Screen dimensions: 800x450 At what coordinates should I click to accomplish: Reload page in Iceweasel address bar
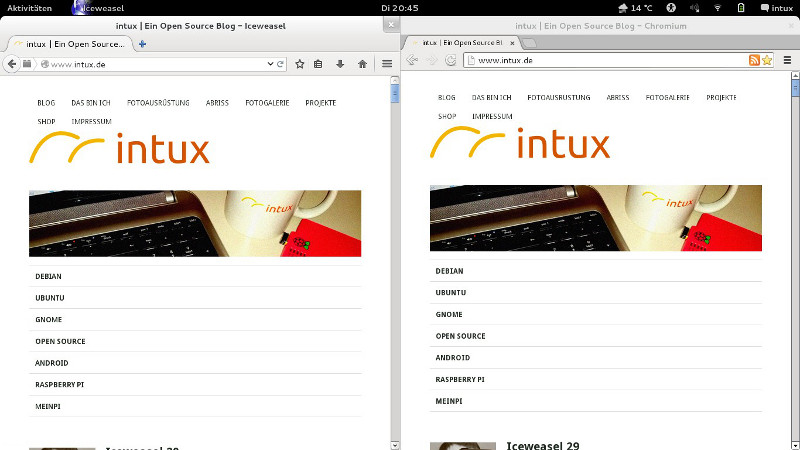(x=280, y=64)
